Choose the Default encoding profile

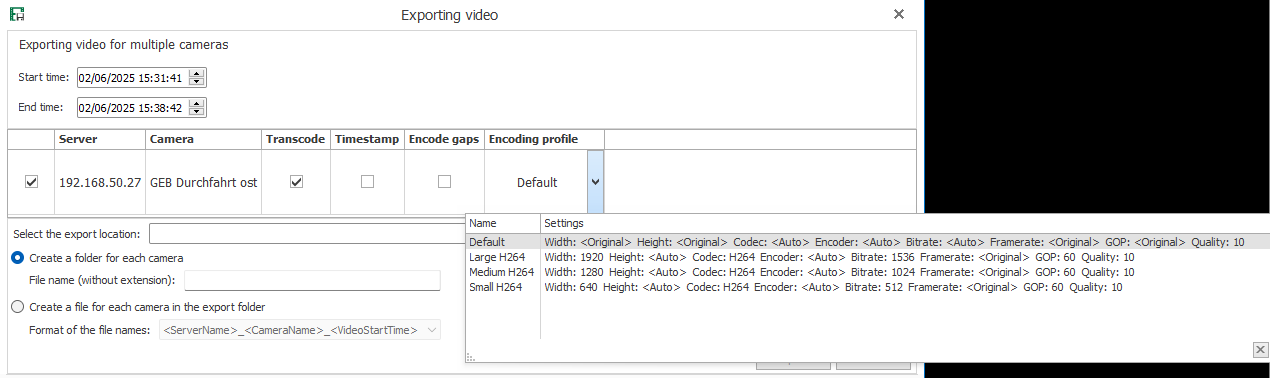(868, 242)
